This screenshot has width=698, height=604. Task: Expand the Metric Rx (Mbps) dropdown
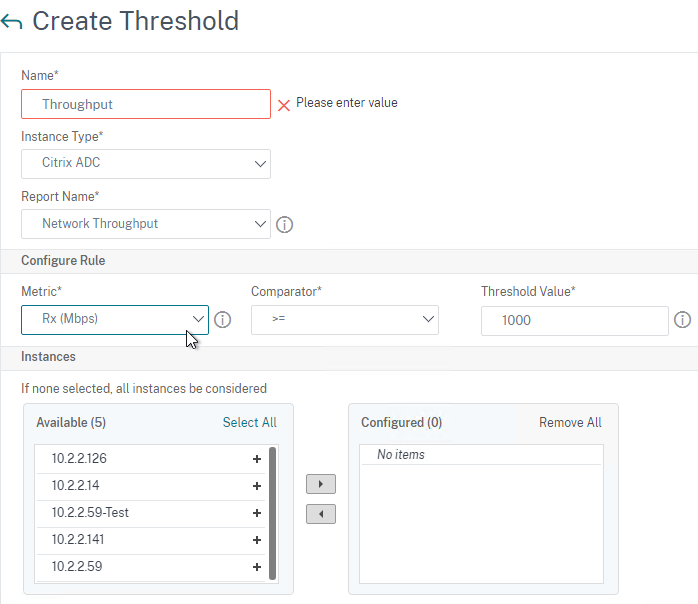tap(115, 320)
